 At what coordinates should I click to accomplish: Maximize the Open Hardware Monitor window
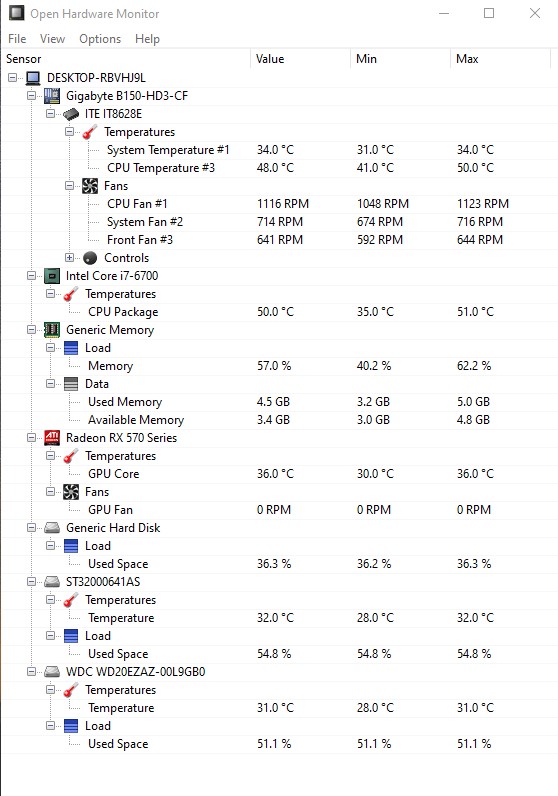coord(489,13)
